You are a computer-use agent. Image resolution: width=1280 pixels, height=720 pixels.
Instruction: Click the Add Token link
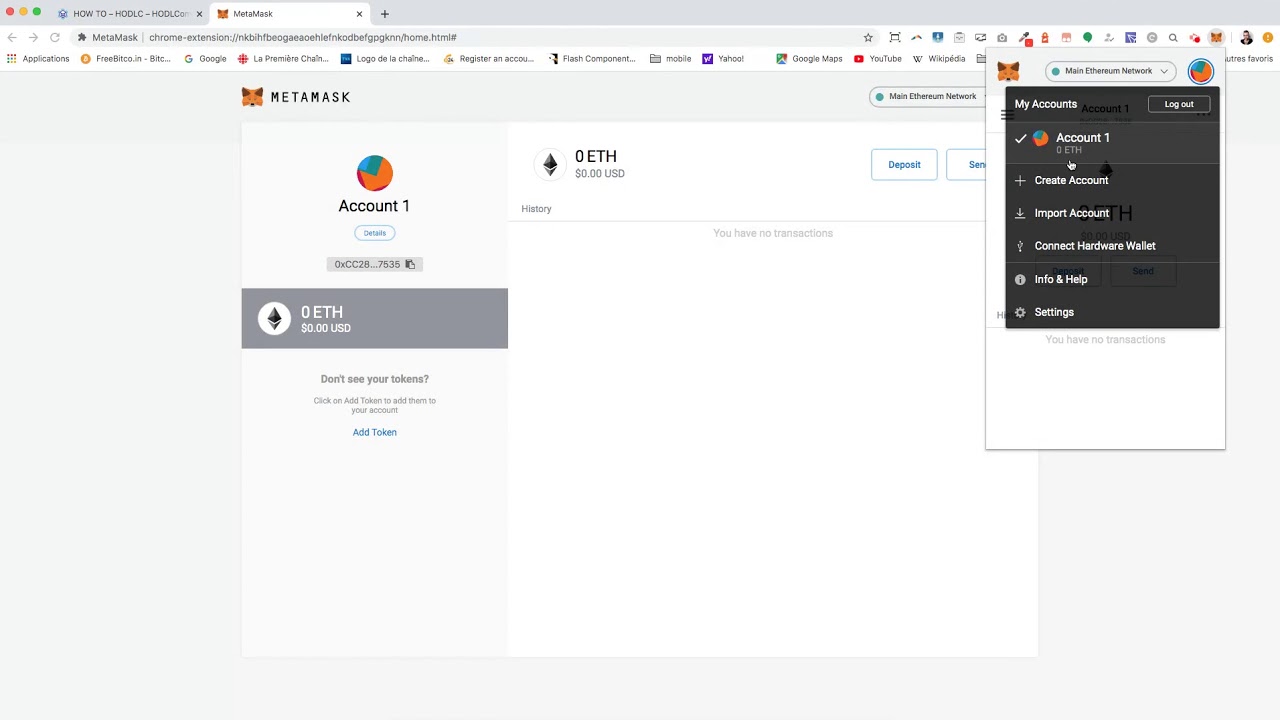point(374,432)
